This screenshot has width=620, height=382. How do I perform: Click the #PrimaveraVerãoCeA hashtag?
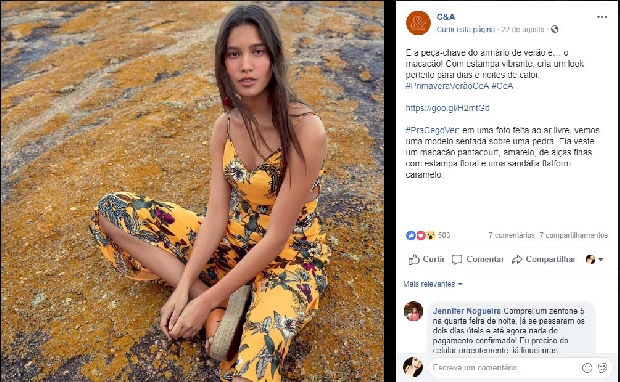click(447, 86)
